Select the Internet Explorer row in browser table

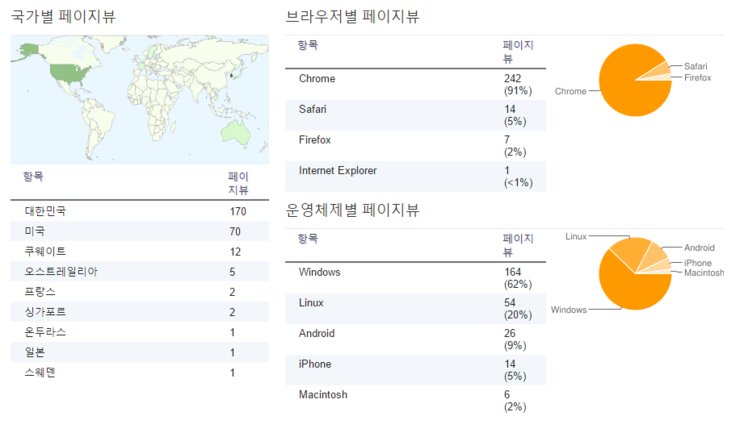415,176
